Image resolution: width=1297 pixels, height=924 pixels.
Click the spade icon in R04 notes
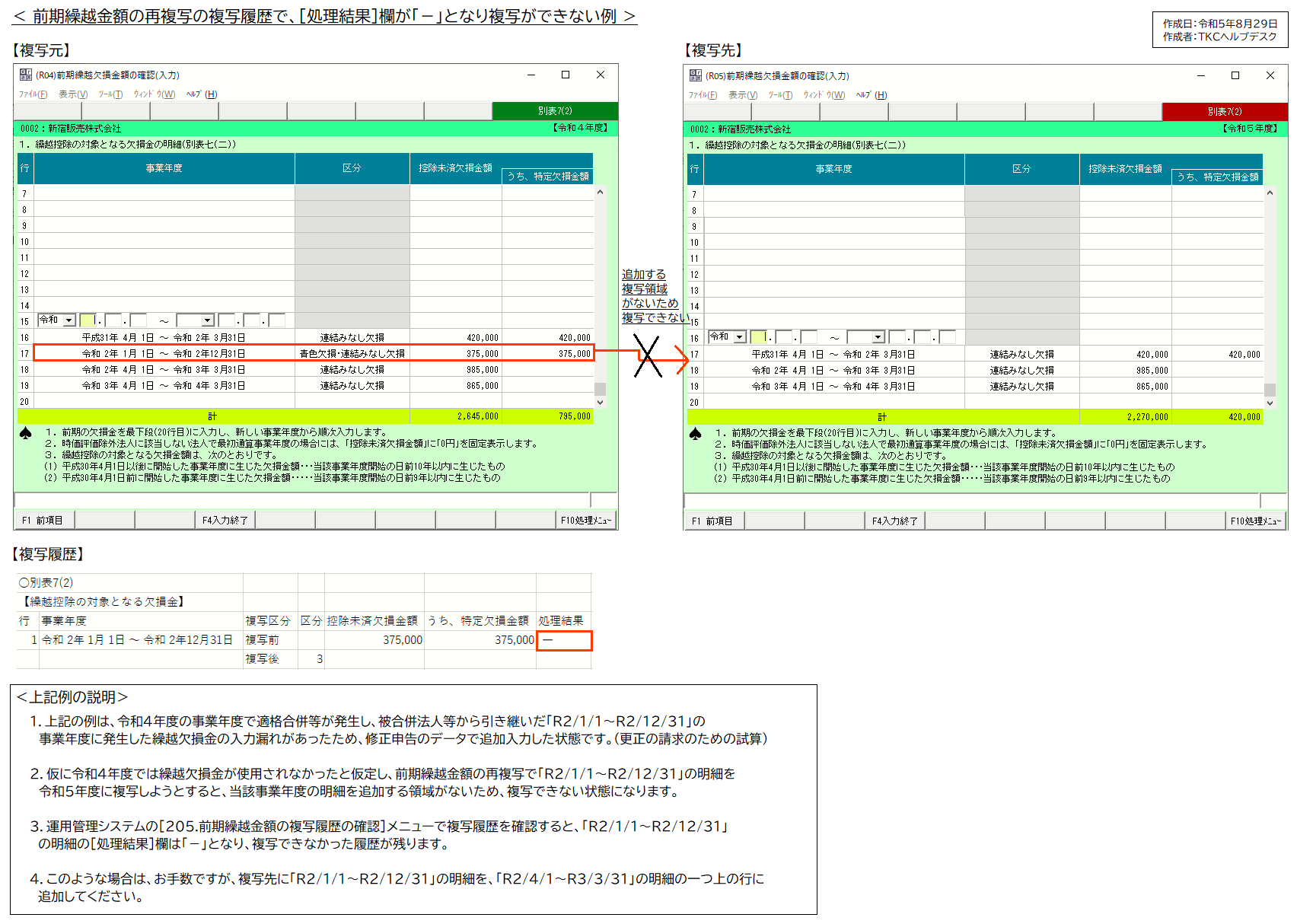coord(25,433)
